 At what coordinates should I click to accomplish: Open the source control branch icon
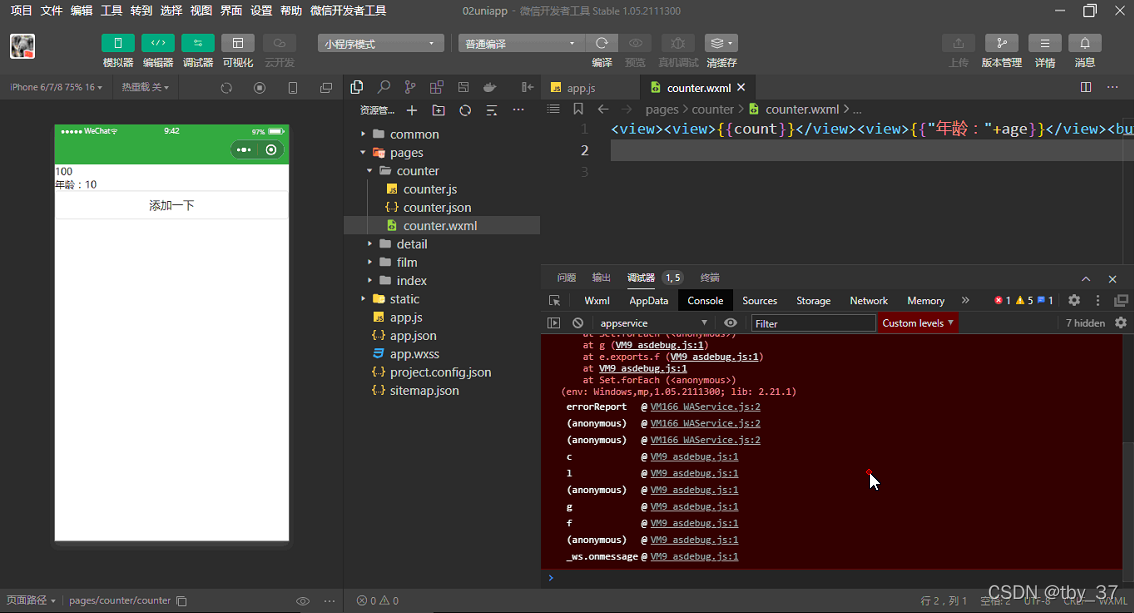[x=410, y=87]
